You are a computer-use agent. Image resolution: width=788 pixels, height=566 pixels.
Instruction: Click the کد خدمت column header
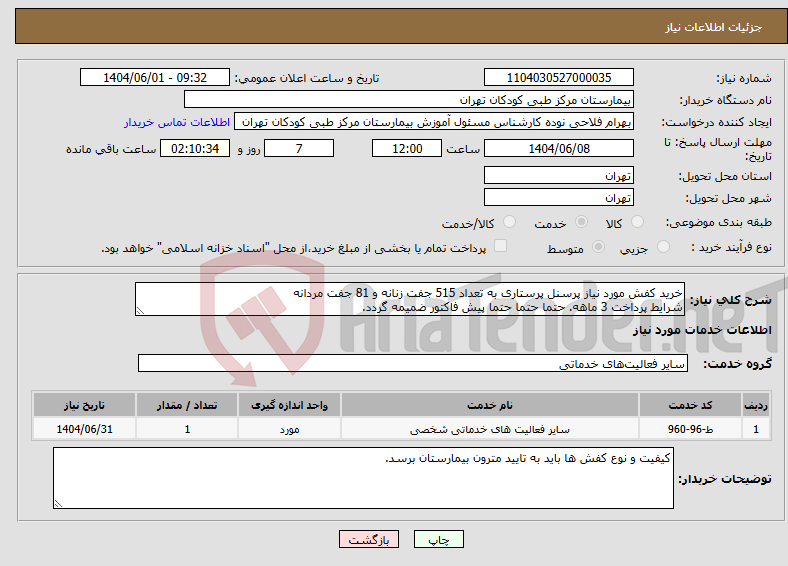pyautogui.click(x=691, y=405)
